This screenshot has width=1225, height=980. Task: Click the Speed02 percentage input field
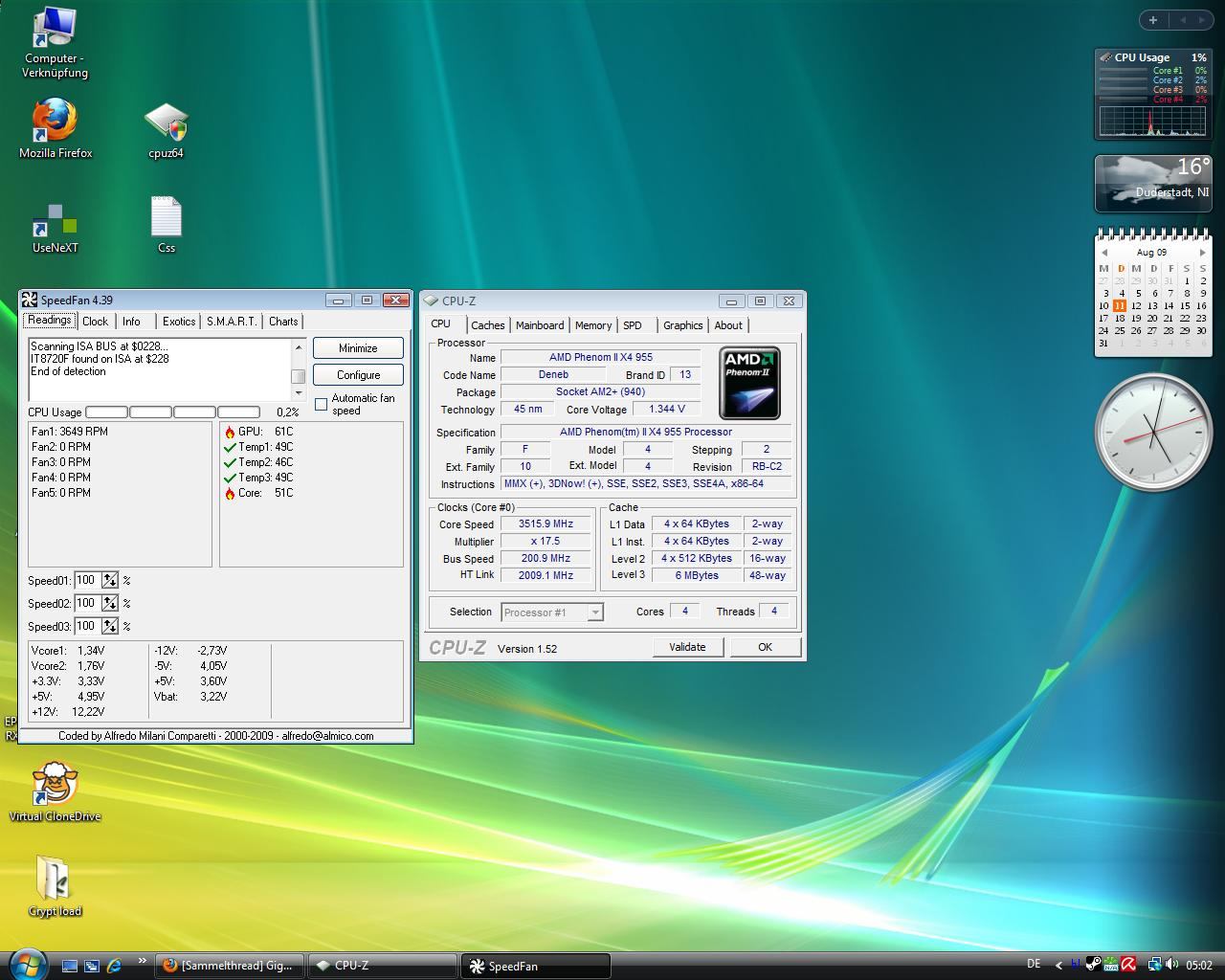87,603
